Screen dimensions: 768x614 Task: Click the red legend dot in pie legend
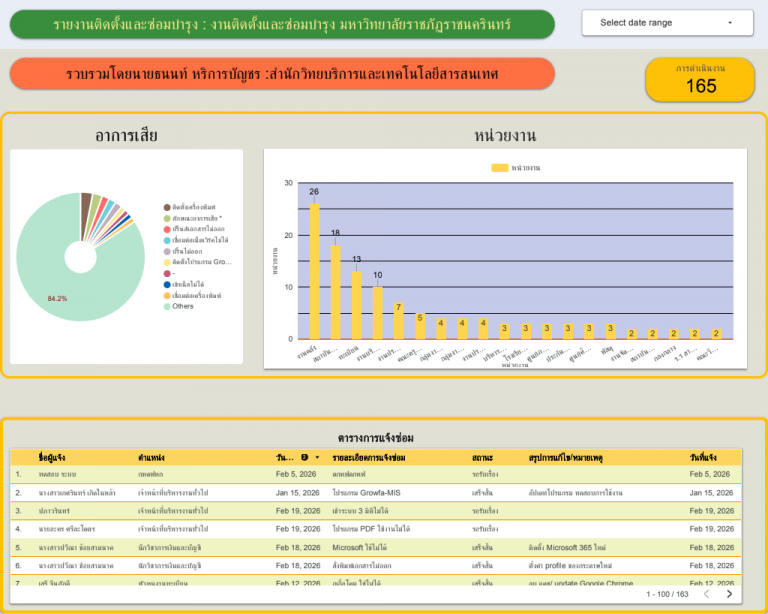click(x=167, y=229)
